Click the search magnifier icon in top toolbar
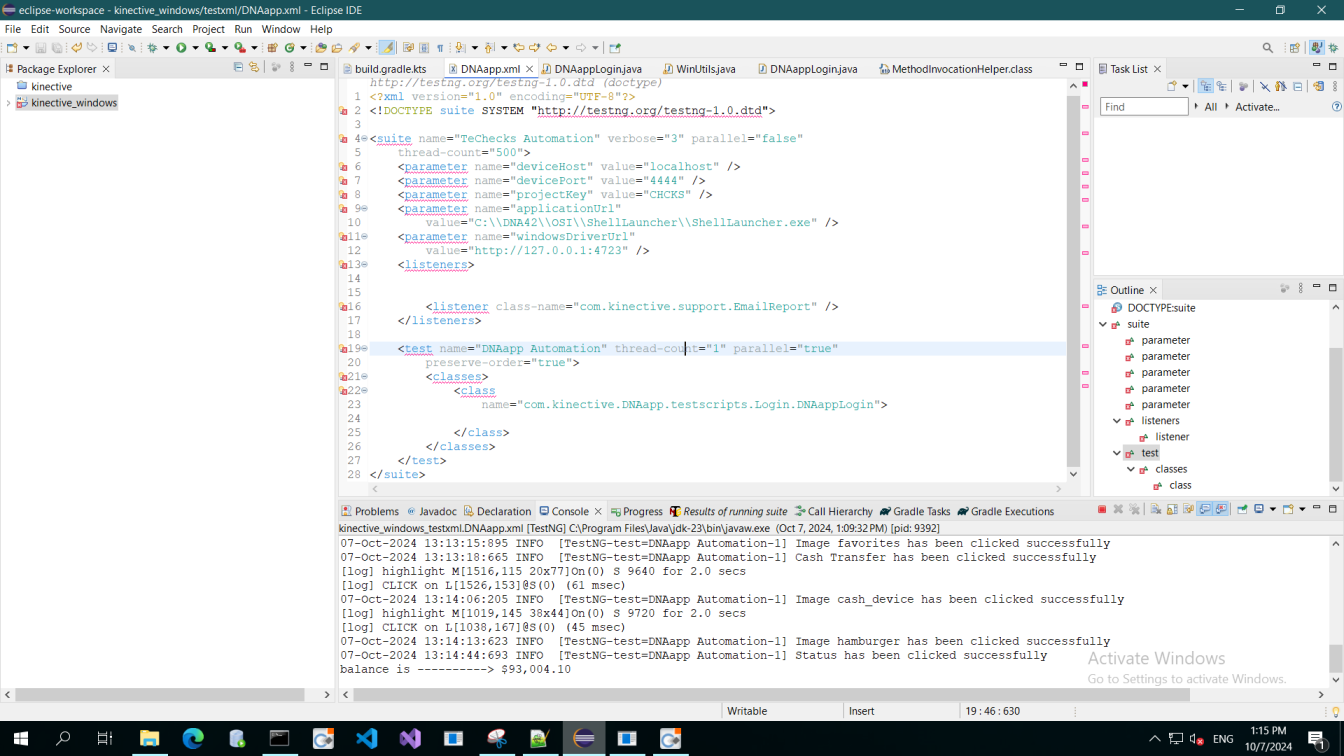 click(x=1267, y=47)
